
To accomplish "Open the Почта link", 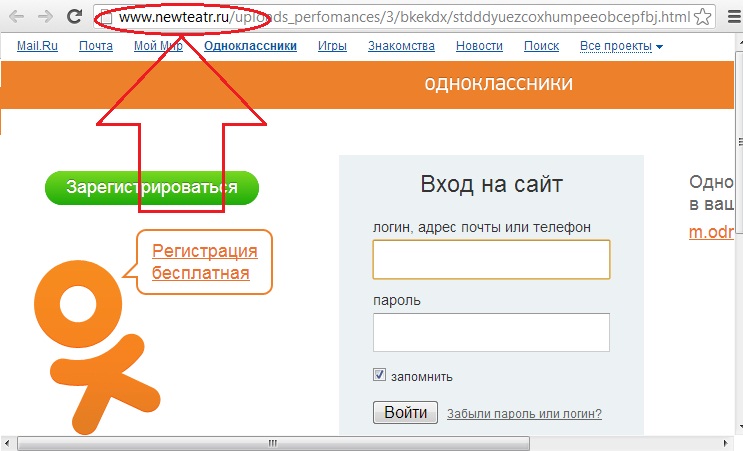I will [96, 46].
